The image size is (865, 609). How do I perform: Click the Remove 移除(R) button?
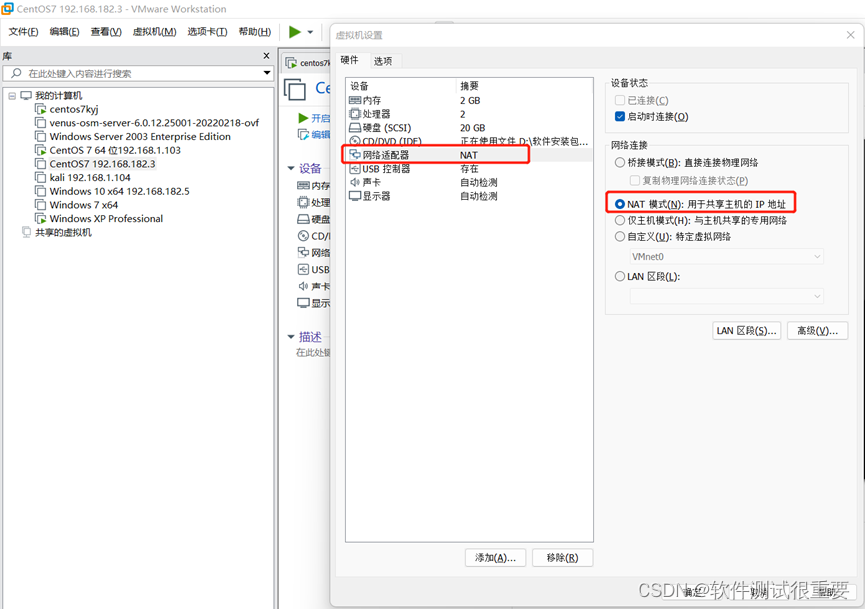[x=563, y=558]
